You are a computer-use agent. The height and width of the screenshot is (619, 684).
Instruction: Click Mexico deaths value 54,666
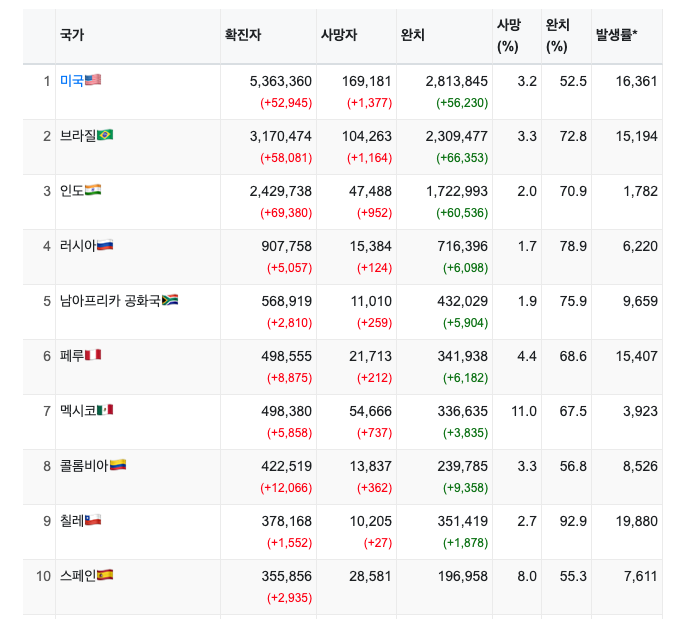[370, 411]
